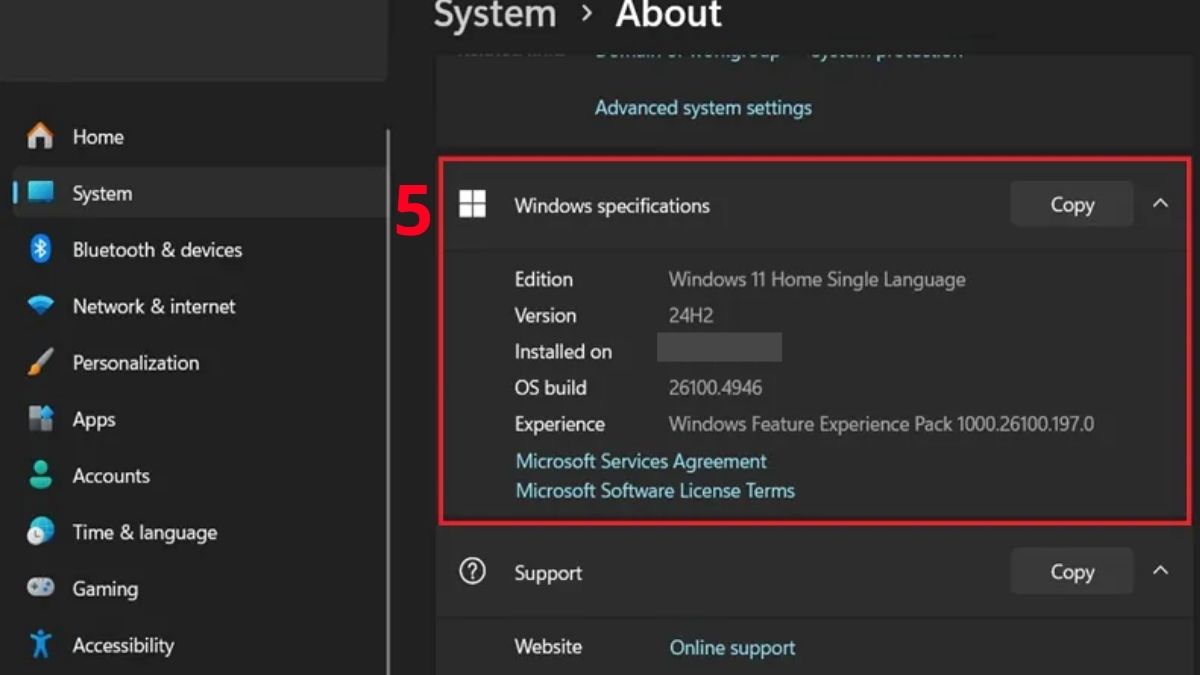Select System in the sidebar
1200x675 pixels.
click(198, 193)
